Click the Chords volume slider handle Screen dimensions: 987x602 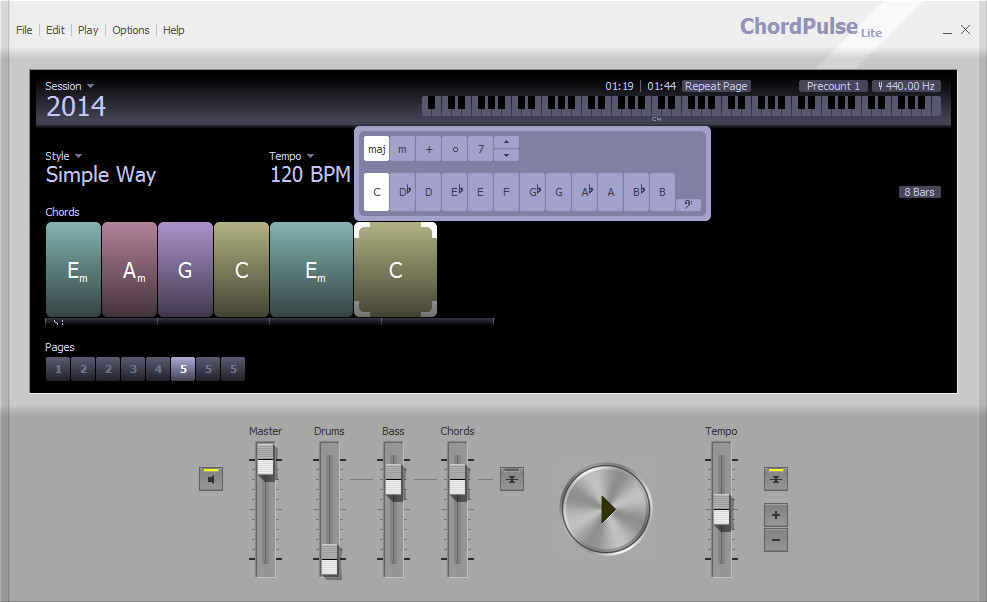[x=458, y=481]
